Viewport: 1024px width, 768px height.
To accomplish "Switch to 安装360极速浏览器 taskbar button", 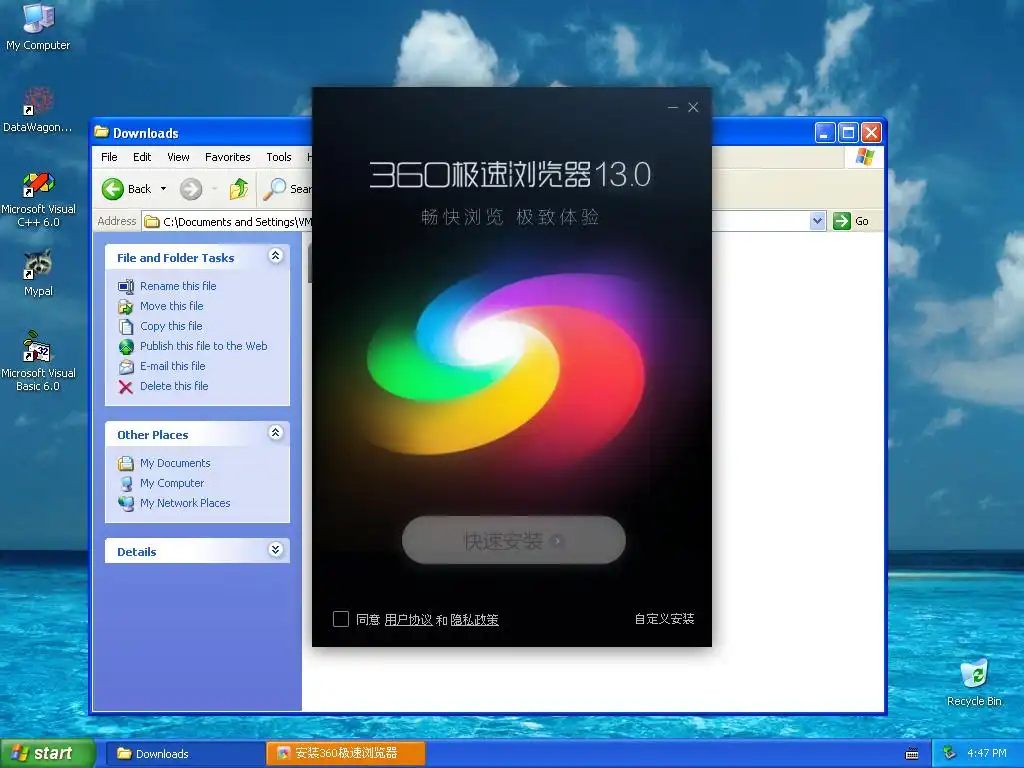I will [x=346, y=754].
